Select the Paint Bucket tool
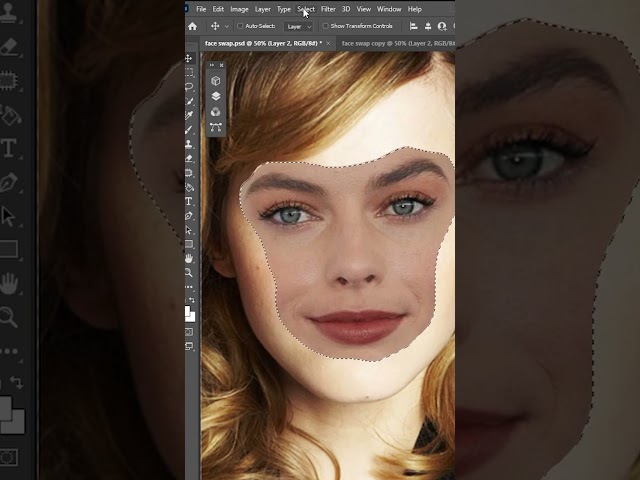 [189, 187]
